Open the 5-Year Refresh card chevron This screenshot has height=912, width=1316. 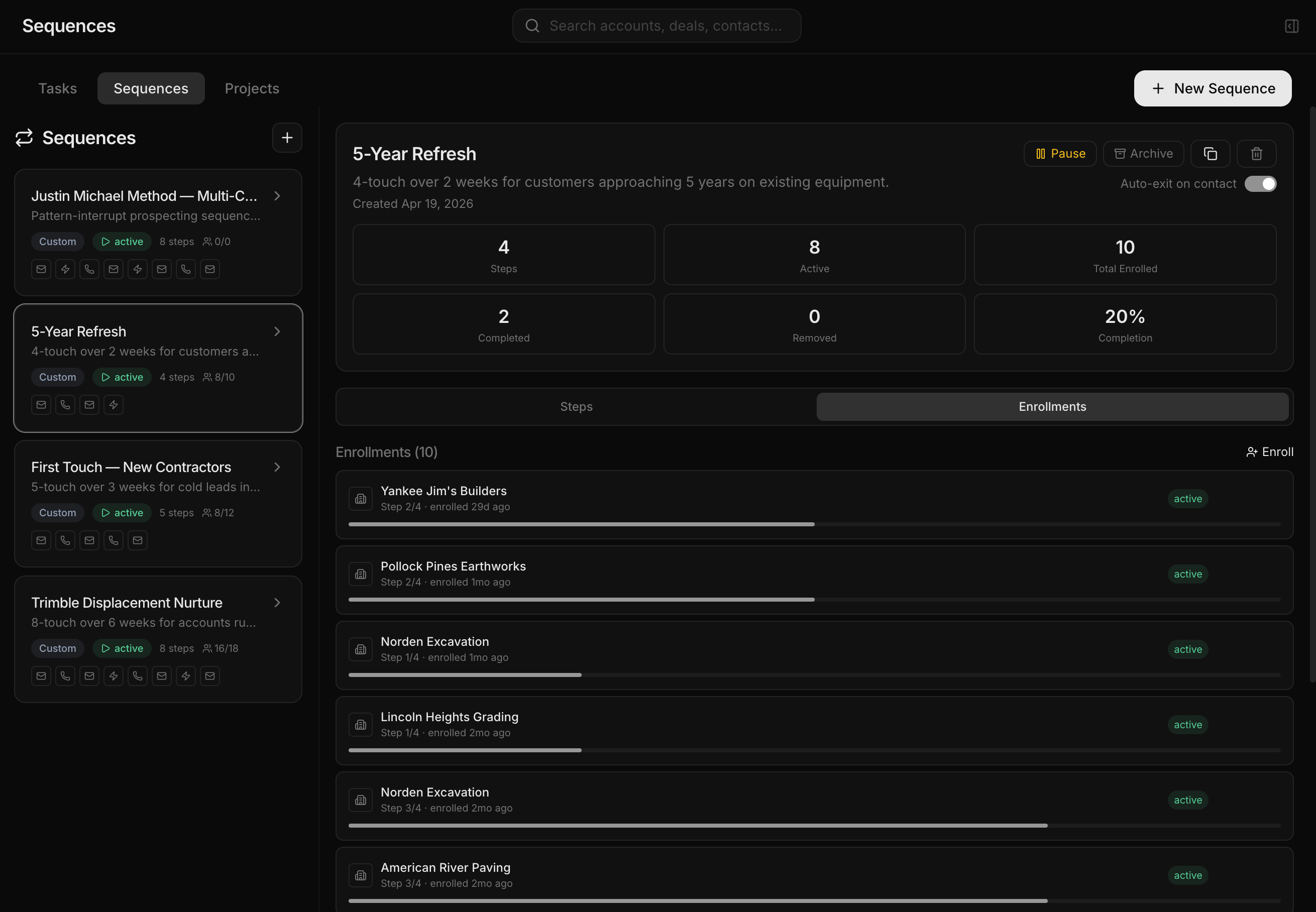pos(277,331)
